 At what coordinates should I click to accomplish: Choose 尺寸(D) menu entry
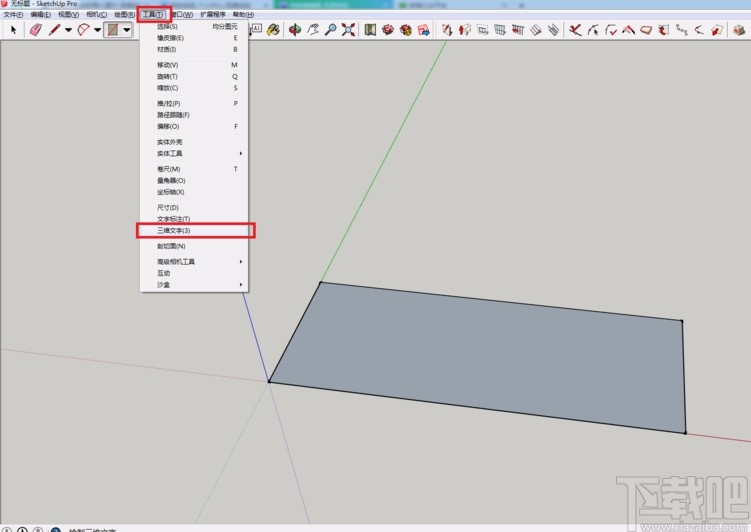[x=194, y=207]
